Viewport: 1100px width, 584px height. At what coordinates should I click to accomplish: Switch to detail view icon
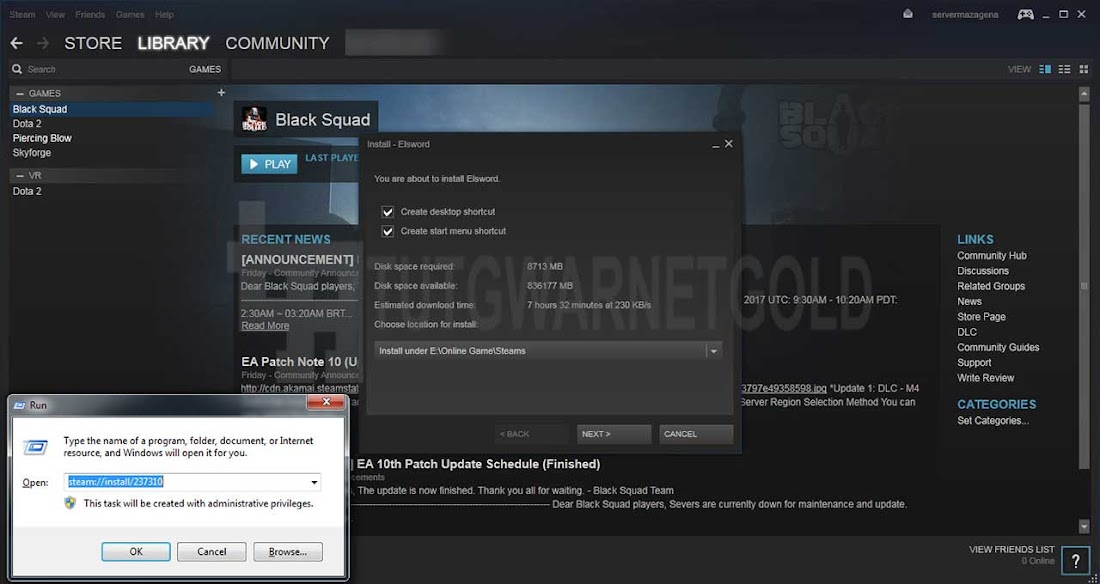pyautogui.click(x=1045, y=69)
